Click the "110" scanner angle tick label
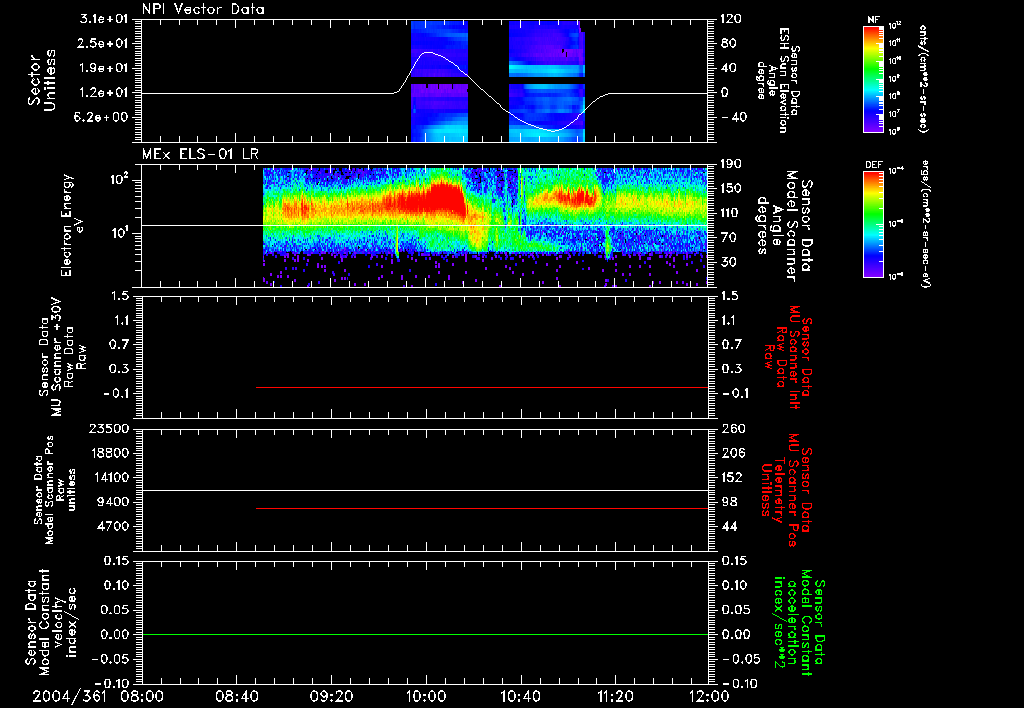 point(731,213)
